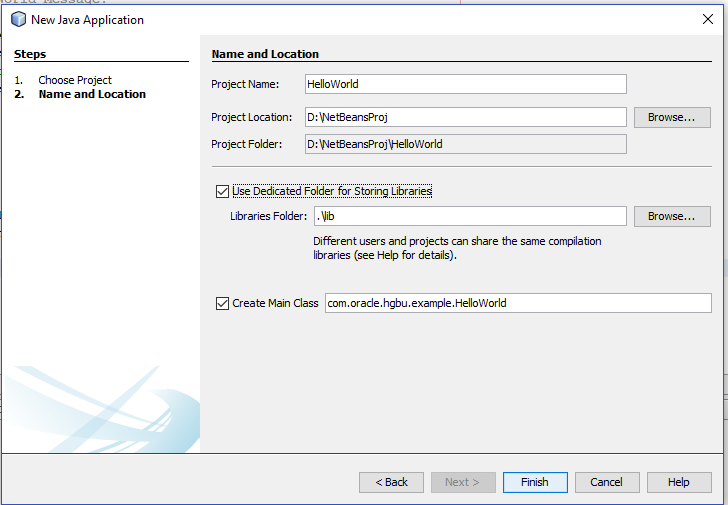Browse for the libraries folder
The height and width of the screenshot is (505, 728).
672,216
